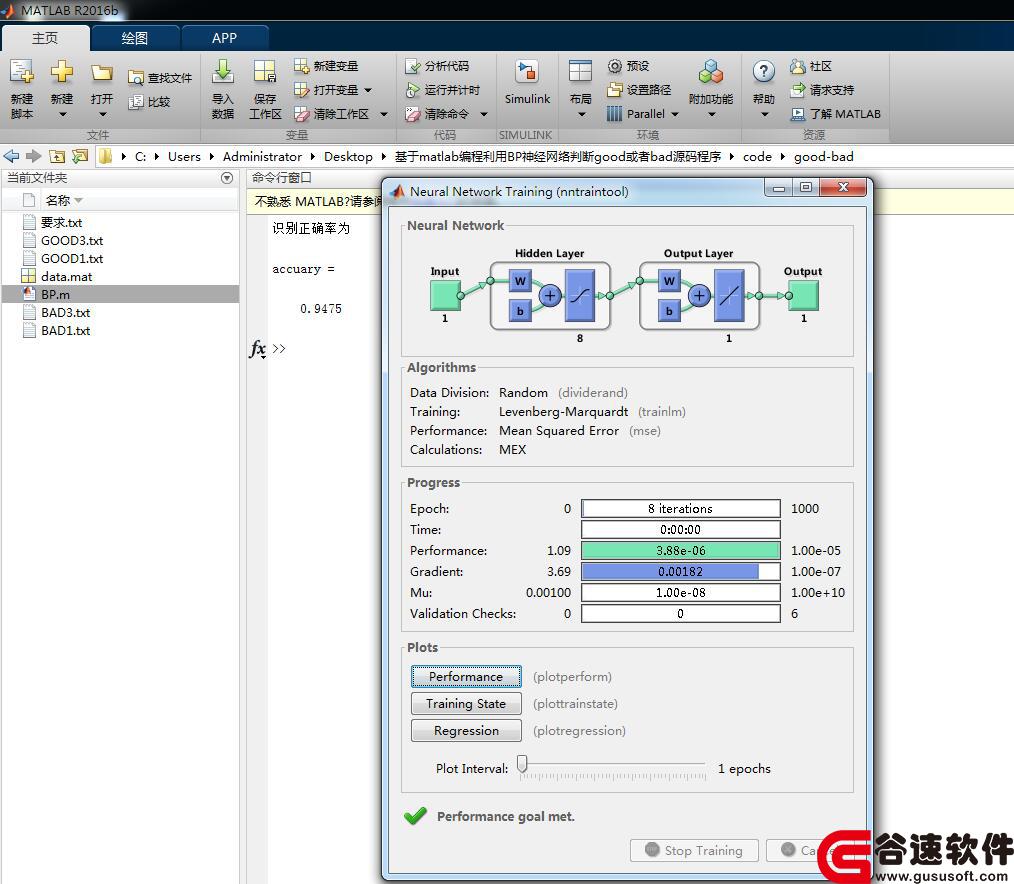Image resolution: width=1014 pixels, height=884 pixels.
Task: Click the Open (打开) folder icon
Action: click(x=102, y=72)
